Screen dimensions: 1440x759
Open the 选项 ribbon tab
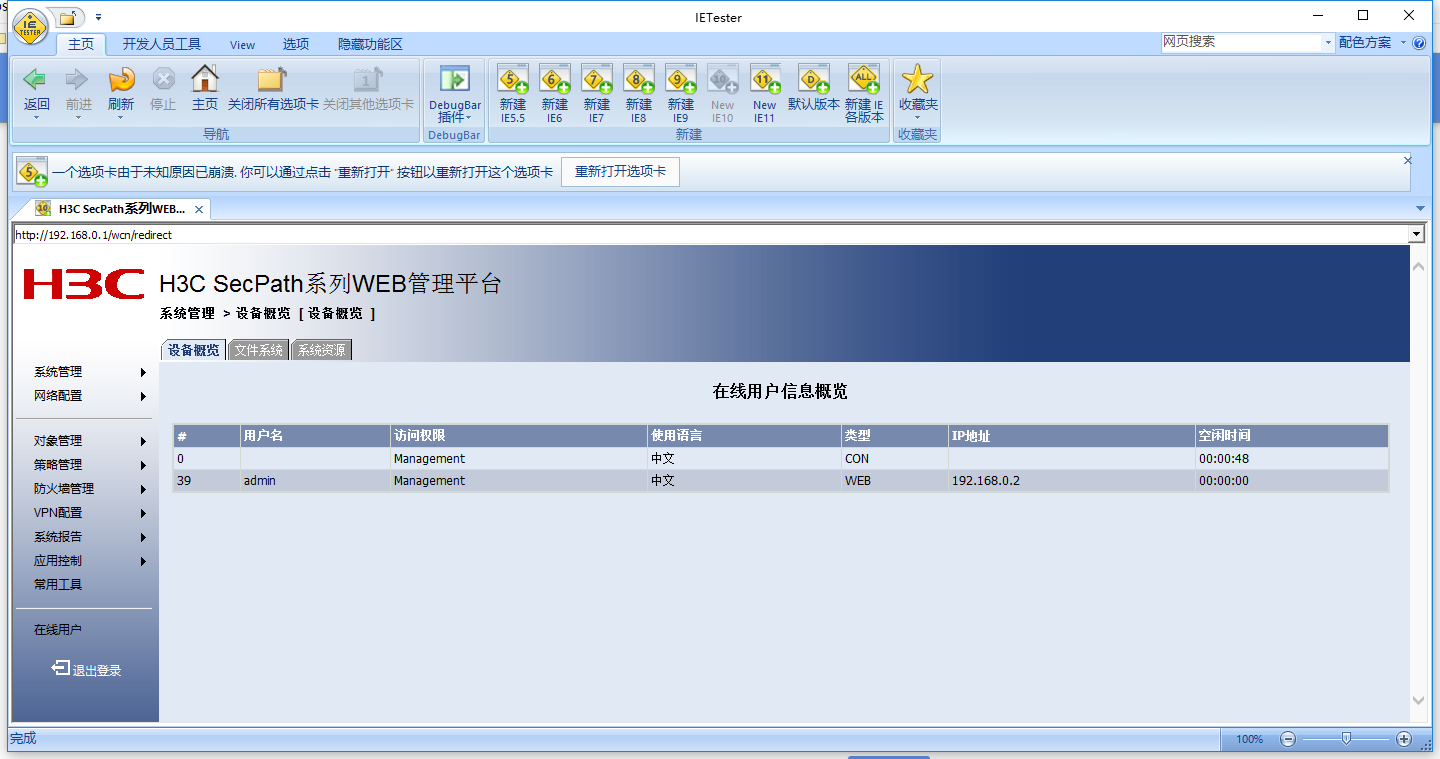point(296,44)
